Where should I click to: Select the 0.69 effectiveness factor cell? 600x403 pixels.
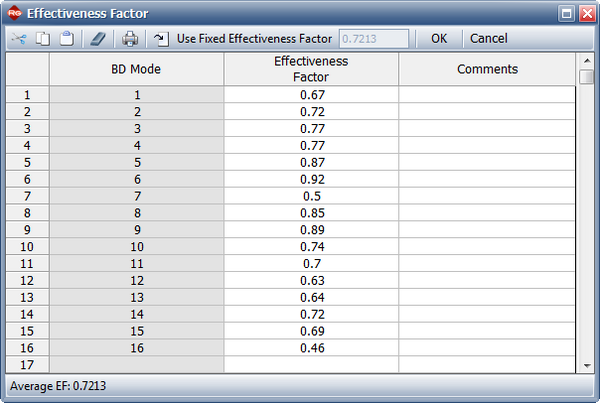click(311, 331)
